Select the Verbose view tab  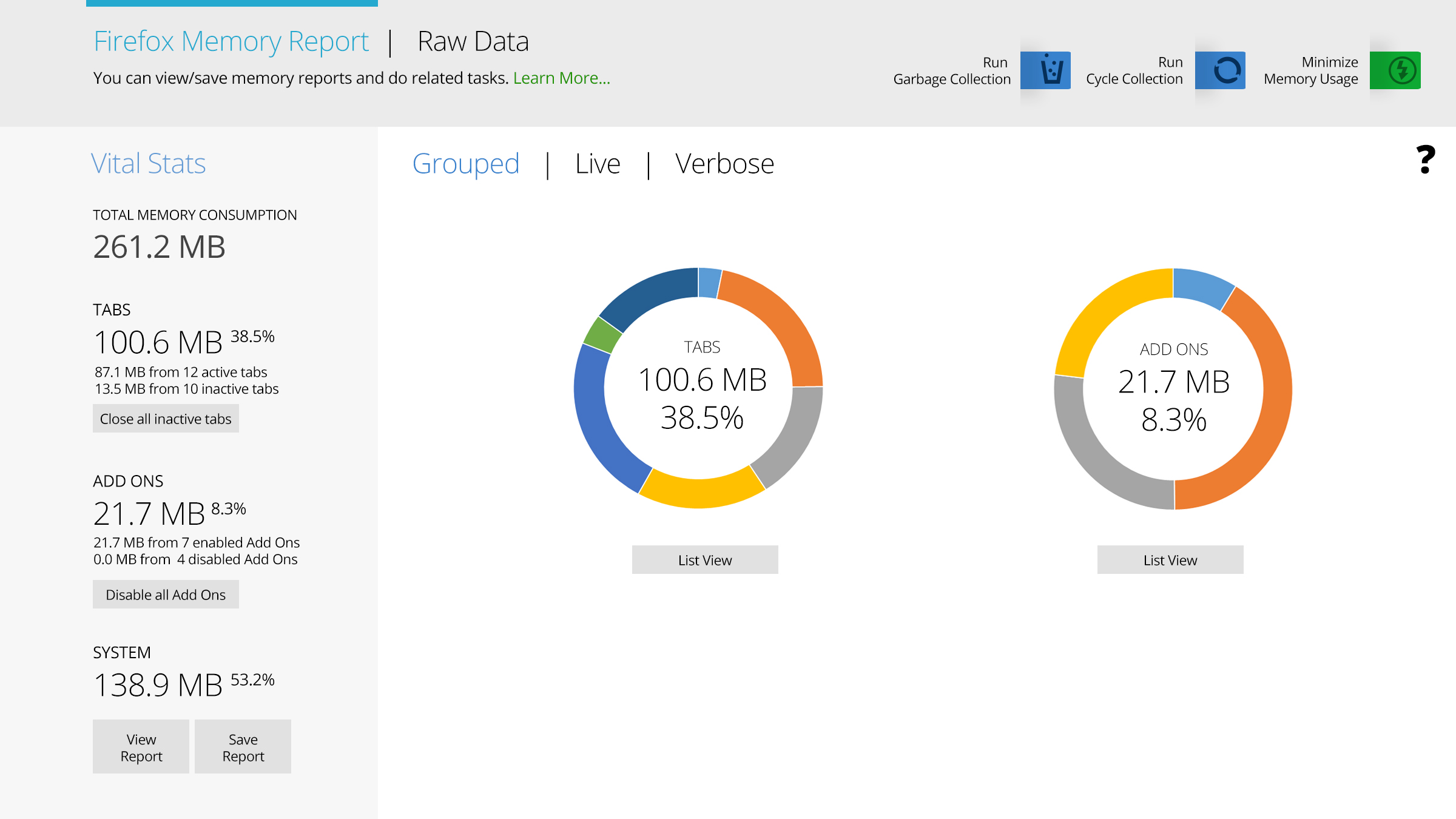(x=724, y=164)
